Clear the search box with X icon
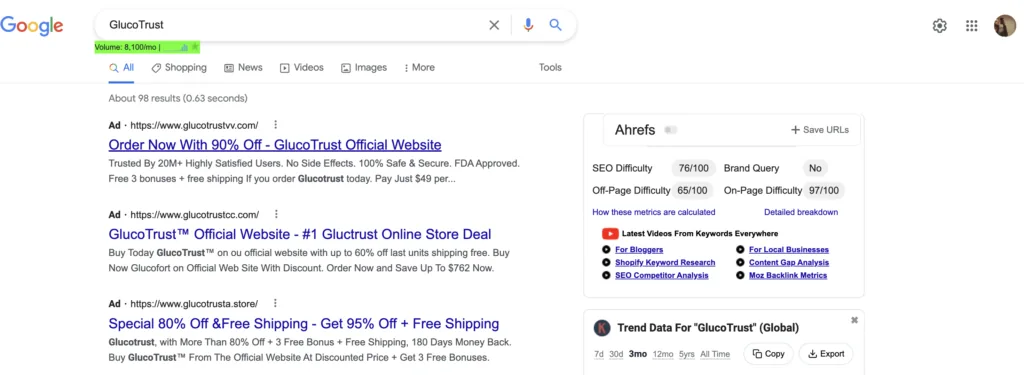This screenshot has height=375, width=1024. [x=494, y=25]
